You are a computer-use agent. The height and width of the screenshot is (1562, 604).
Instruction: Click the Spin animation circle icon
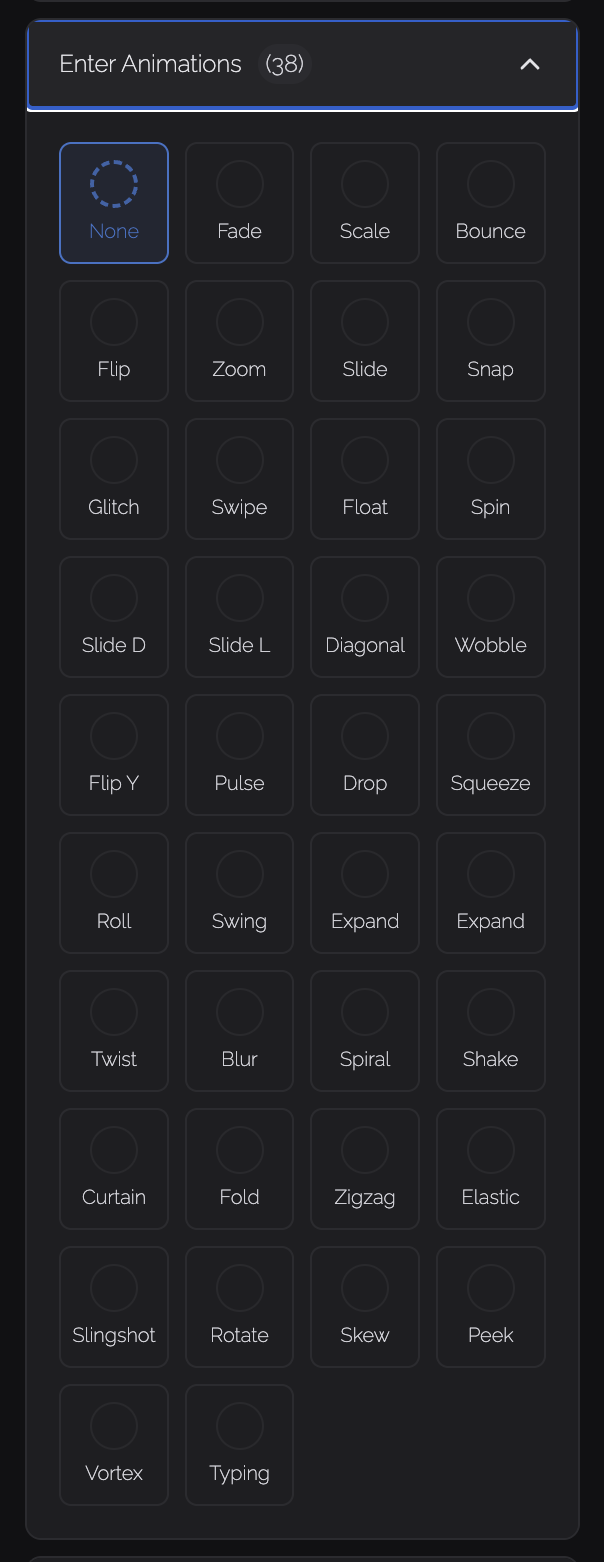click(491, 460)
